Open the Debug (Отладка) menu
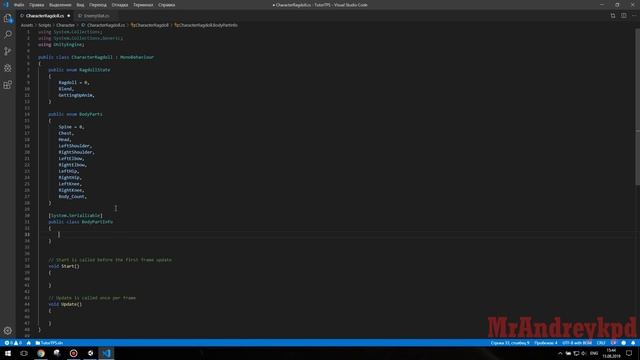640x360 pixels. (120, 5)
